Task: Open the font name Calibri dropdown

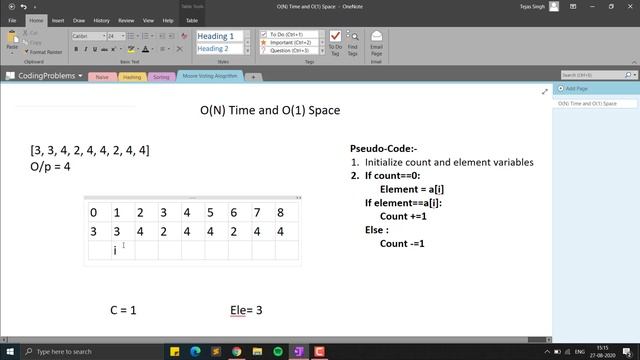Action: click(104, 36)
